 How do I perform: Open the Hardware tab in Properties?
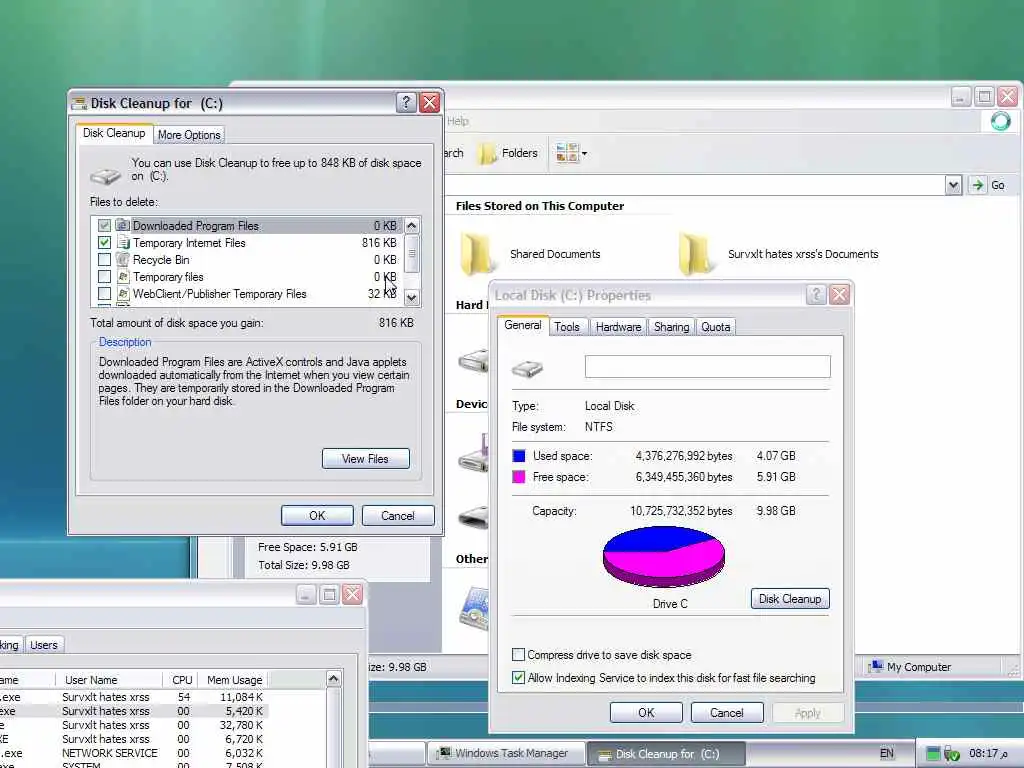[618, 327]
